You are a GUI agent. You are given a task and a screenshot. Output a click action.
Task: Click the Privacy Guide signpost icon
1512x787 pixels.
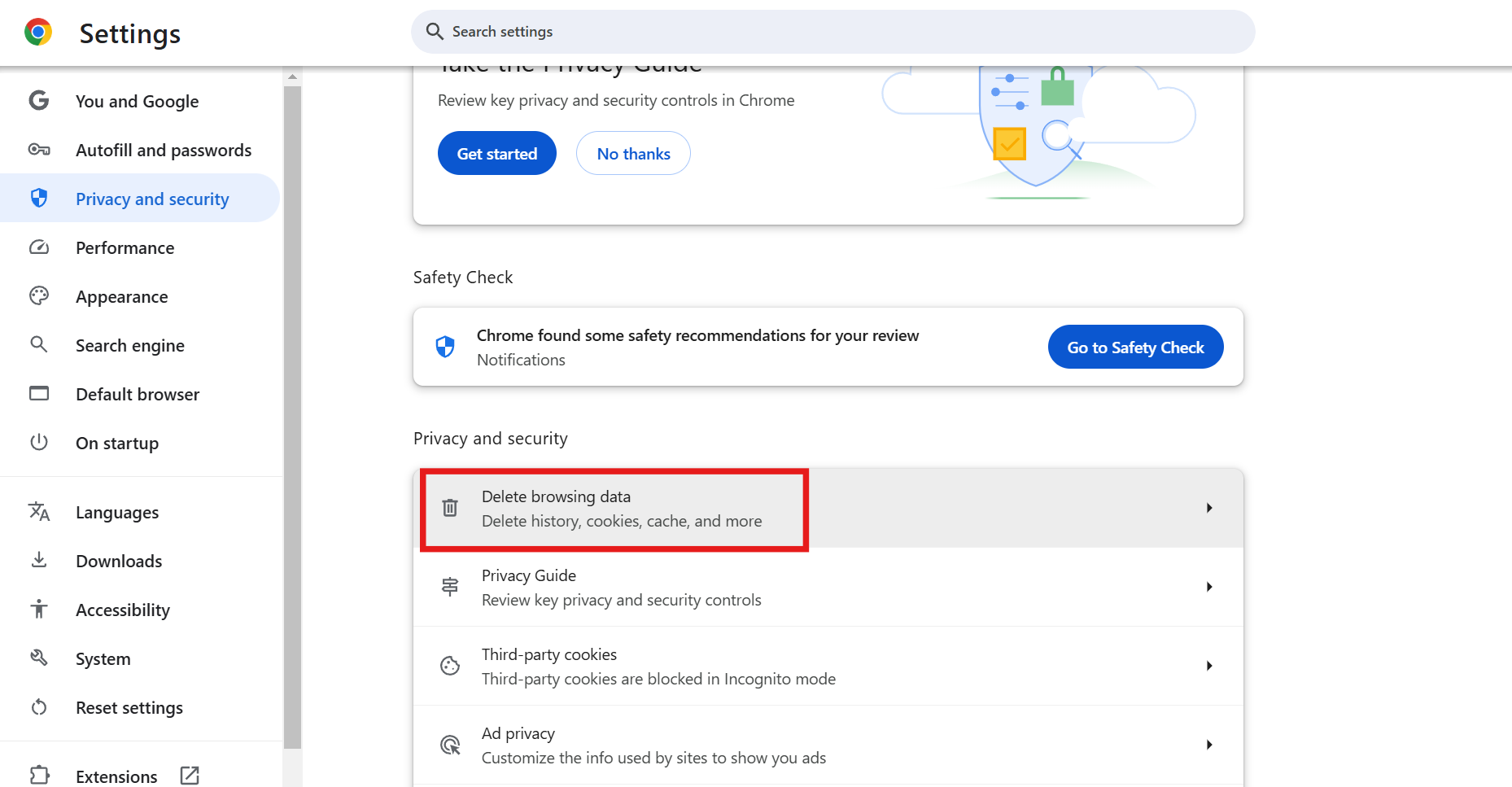tap(450, 587)
